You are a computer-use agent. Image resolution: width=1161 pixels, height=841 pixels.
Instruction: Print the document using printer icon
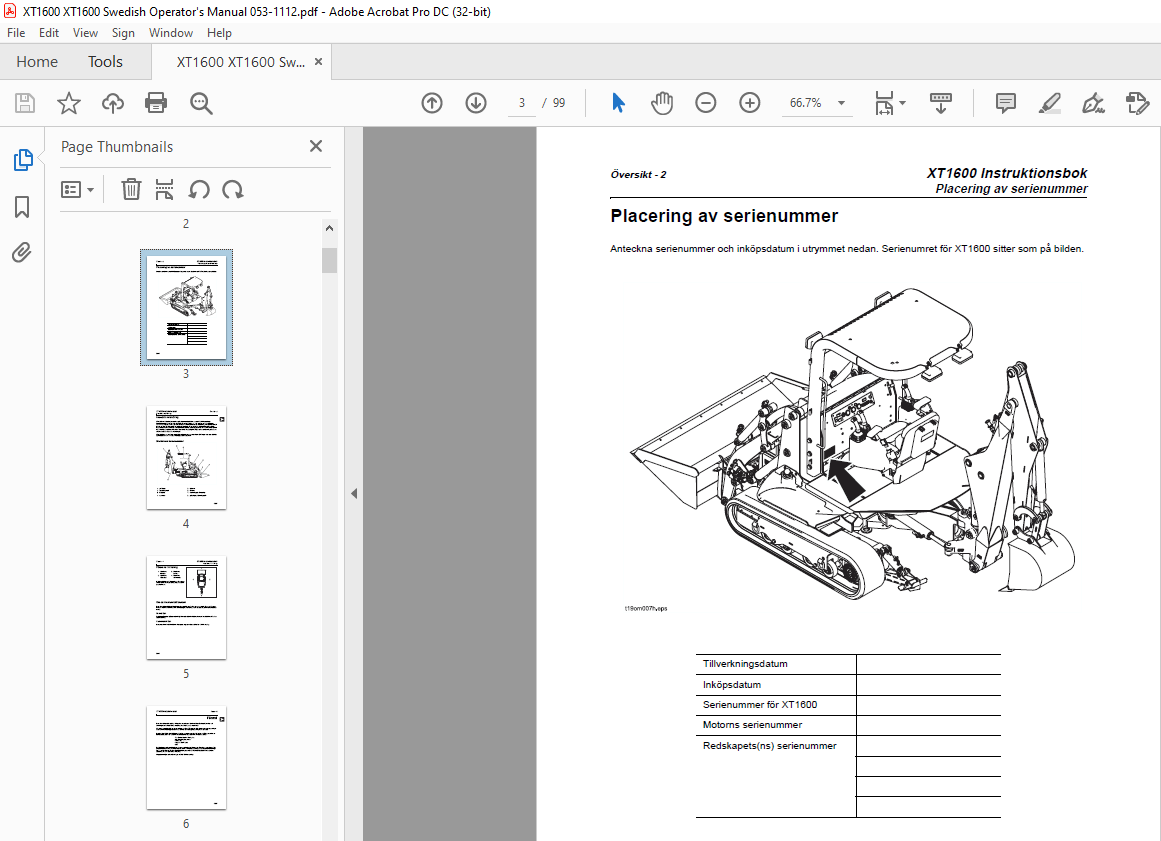156,103
